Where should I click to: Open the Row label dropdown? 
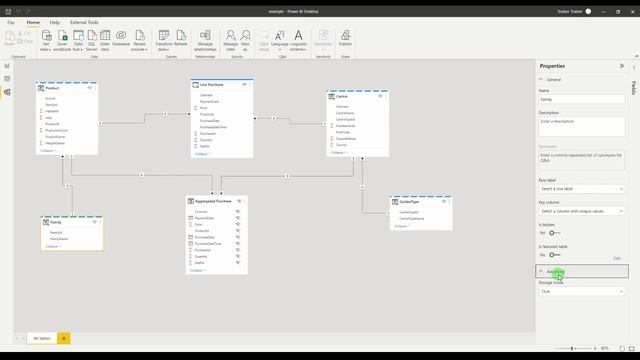point(581,189)
